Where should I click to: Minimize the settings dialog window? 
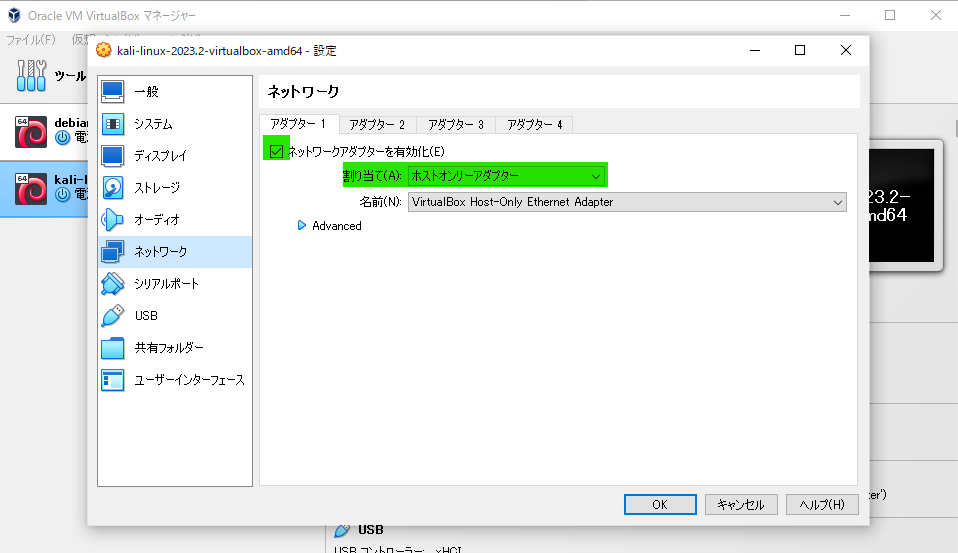(755, 50)
